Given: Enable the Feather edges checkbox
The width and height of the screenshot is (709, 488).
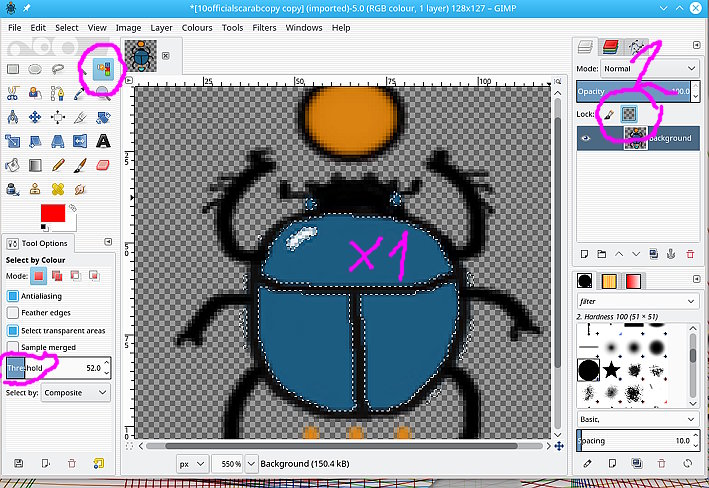Looking at the screenshot, I should coord(13,313).
